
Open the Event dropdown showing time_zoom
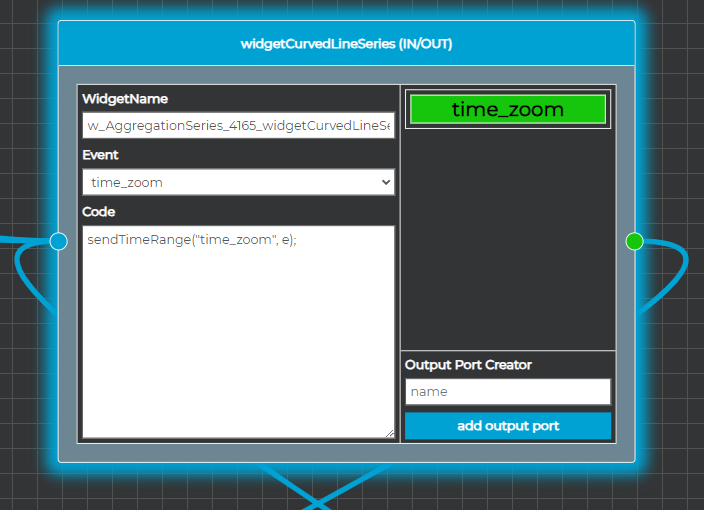tap(238, 182)
